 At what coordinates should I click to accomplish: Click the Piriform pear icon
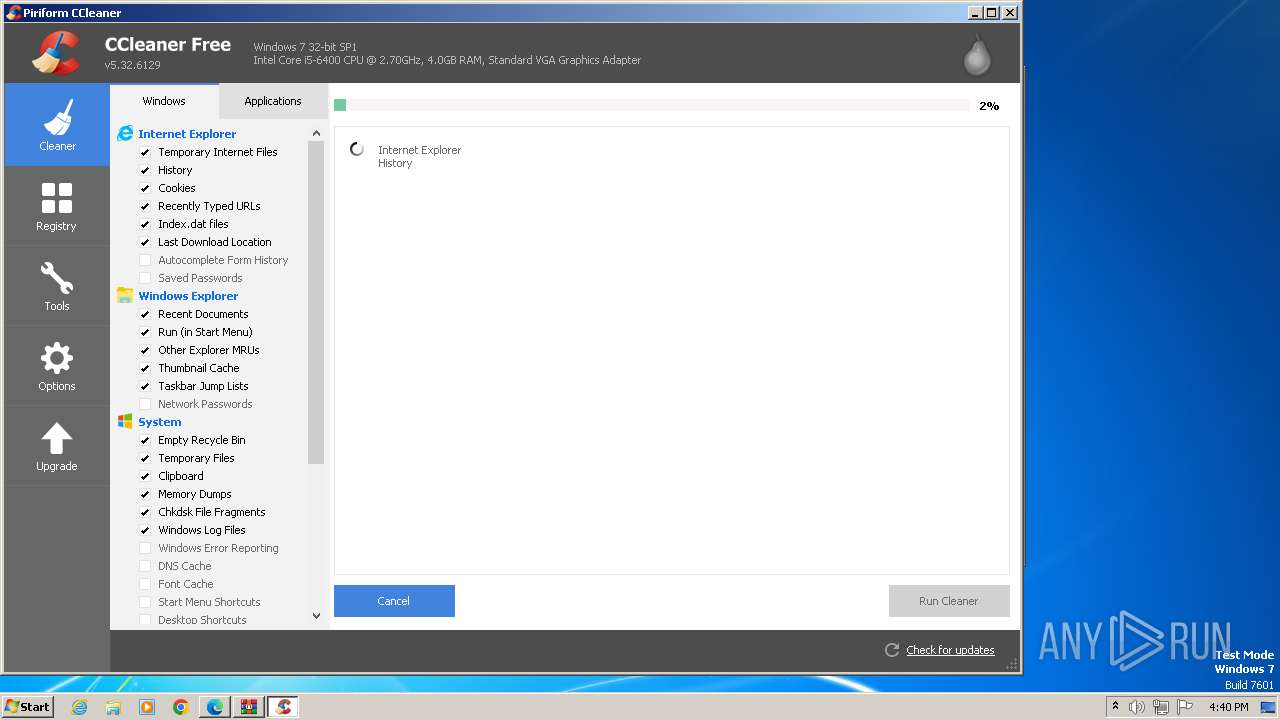coord(977,56)
